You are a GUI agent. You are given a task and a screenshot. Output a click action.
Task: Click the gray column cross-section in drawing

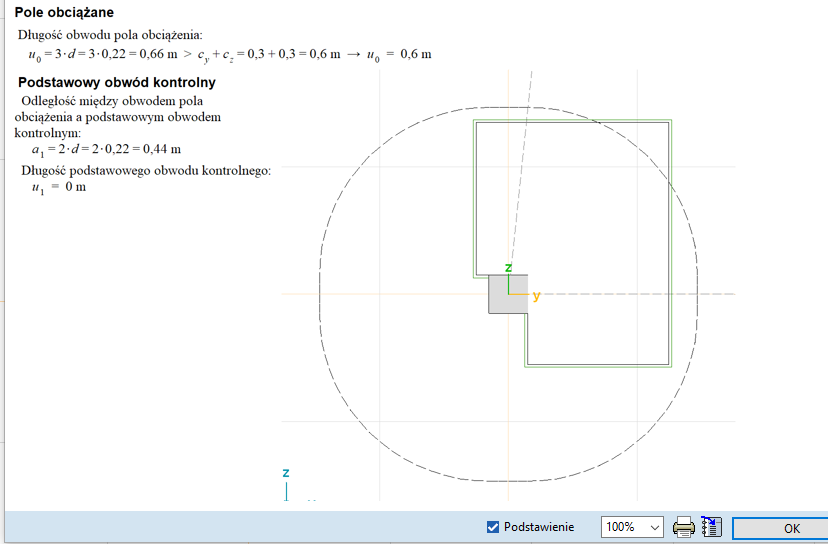[x=507, y=294]
